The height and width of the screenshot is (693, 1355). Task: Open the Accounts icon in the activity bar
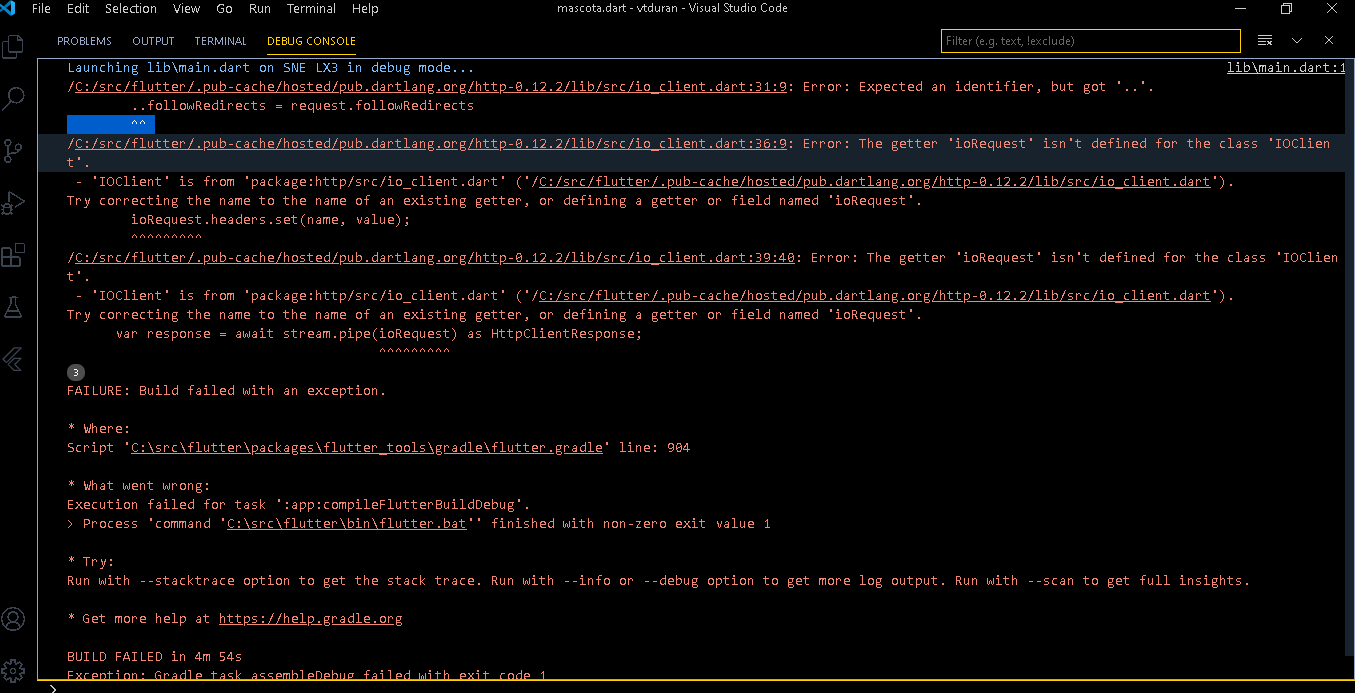(14, 619)
